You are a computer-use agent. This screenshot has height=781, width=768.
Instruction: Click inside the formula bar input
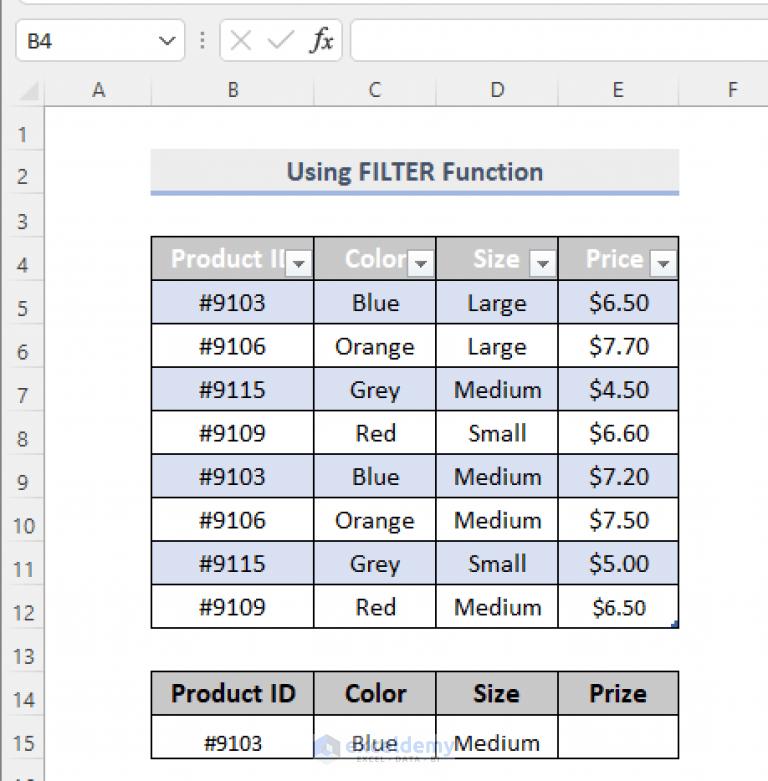pos(559,40)
